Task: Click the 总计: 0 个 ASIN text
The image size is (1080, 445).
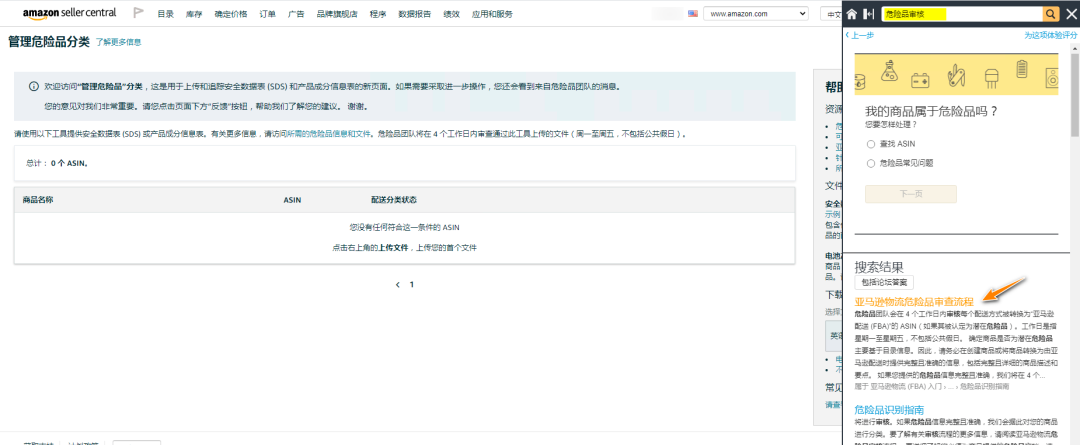Action: tap(56, 163)
